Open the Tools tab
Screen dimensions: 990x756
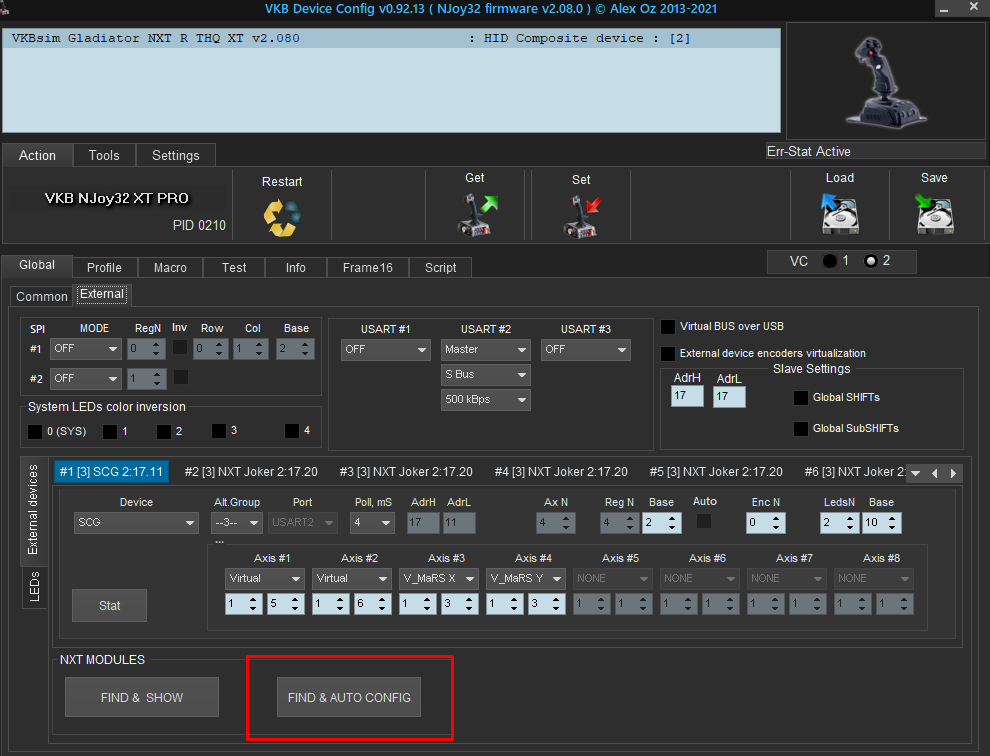(x=104, y=155)
